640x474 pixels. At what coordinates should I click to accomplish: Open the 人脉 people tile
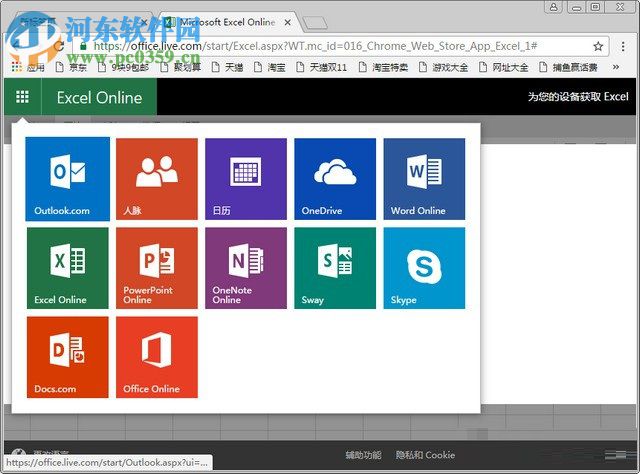[x=157, y=179]
